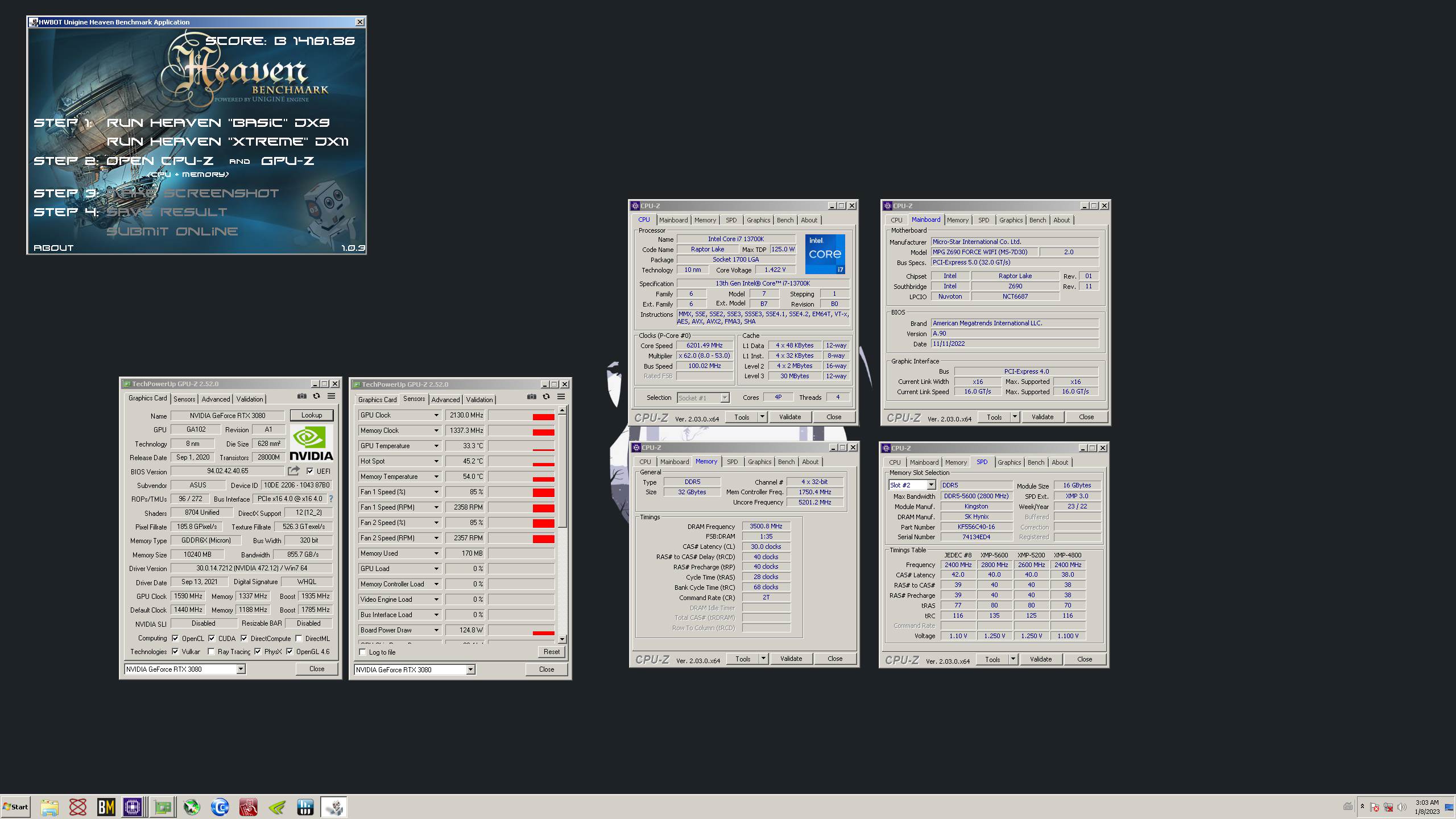Click the Fan 1 Speed (%) sensor graph
The width and height of the screenshot is (1456, 819).
pyautogui.click(x=522, y=492)
